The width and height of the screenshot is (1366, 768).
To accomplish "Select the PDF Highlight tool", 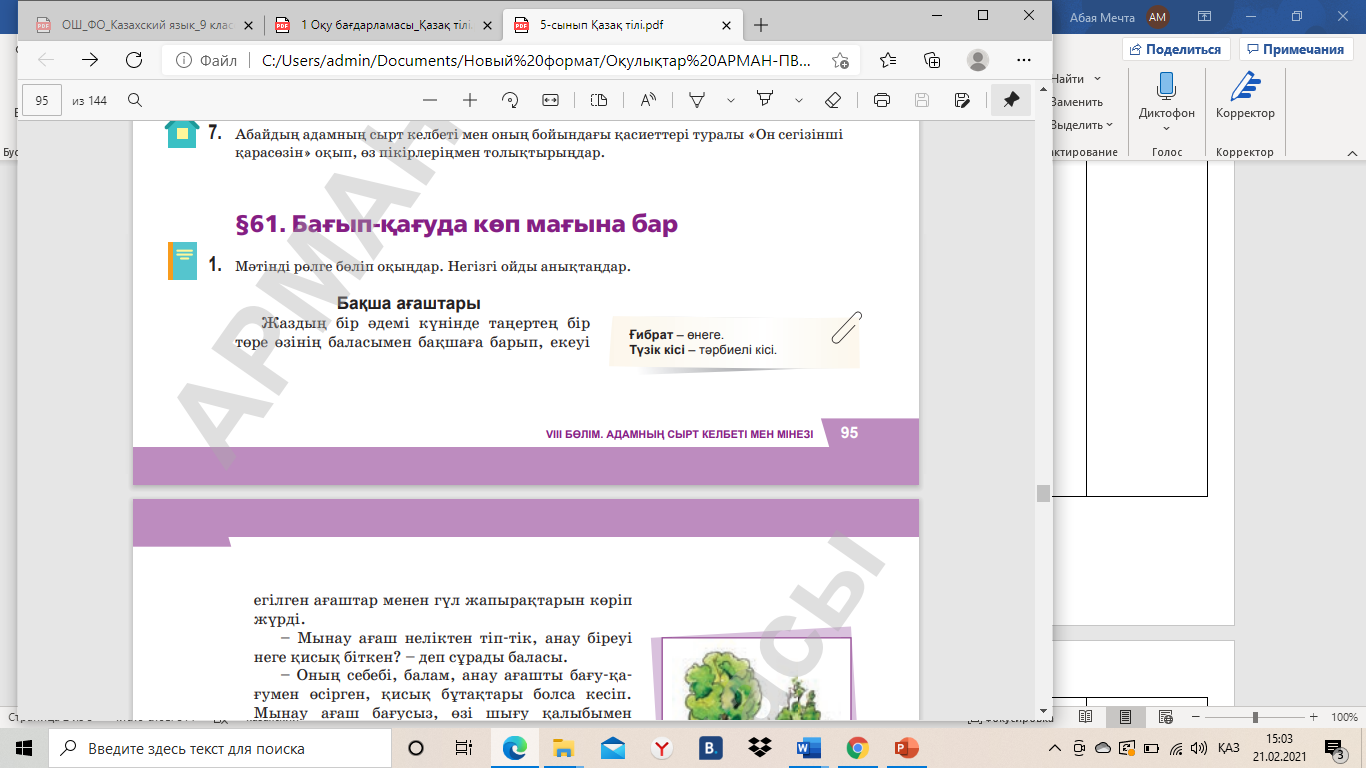I will click(x=765, y=100).
